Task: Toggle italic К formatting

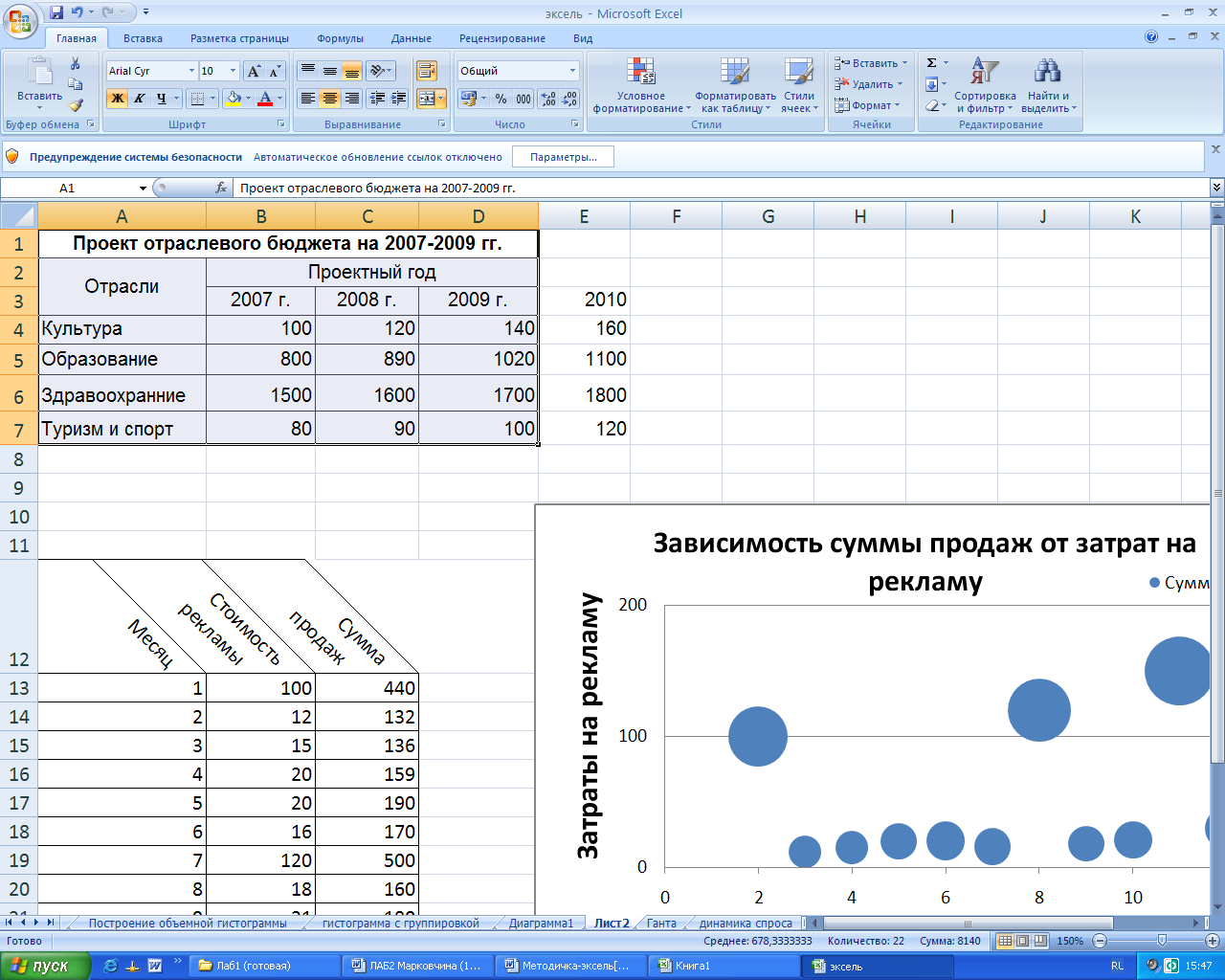Action: pos(139,98)
